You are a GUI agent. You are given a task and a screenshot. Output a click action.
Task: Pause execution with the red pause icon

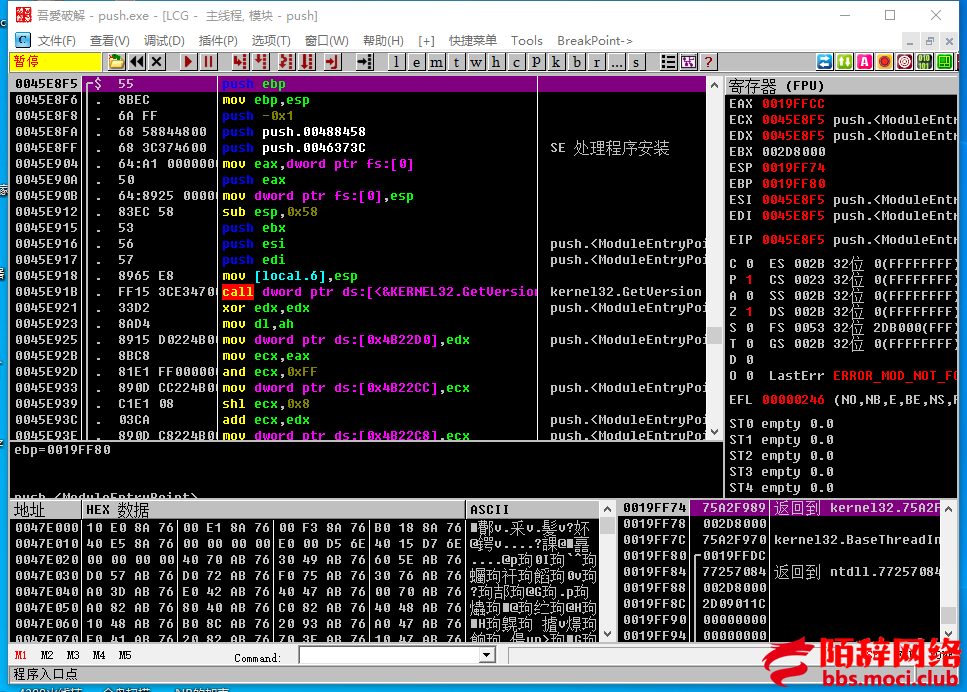click(208, 62)
